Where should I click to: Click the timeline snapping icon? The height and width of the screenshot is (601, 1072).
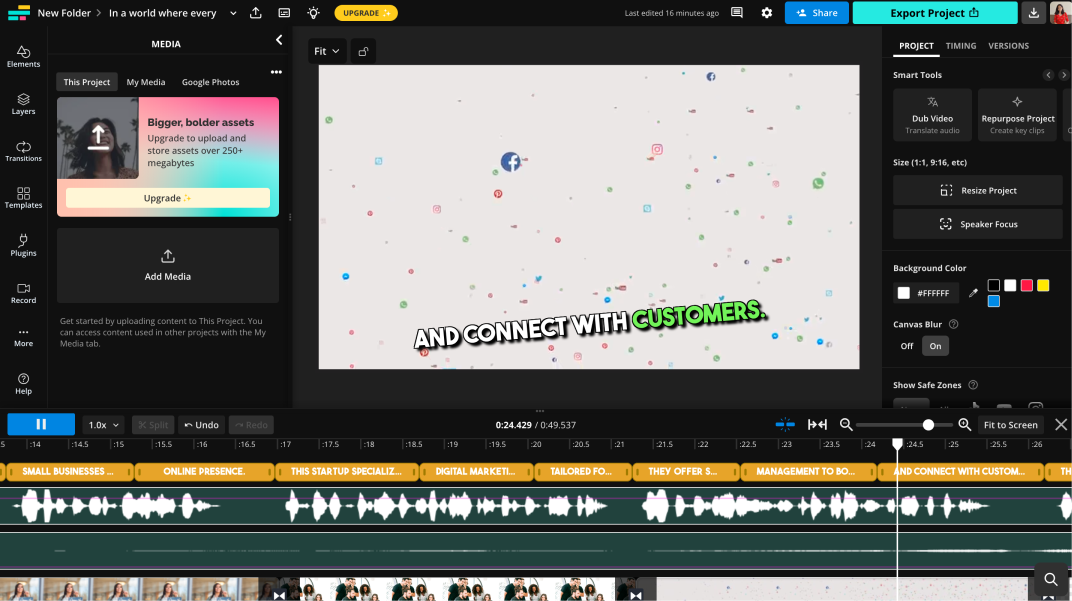(x=785, y=425)
